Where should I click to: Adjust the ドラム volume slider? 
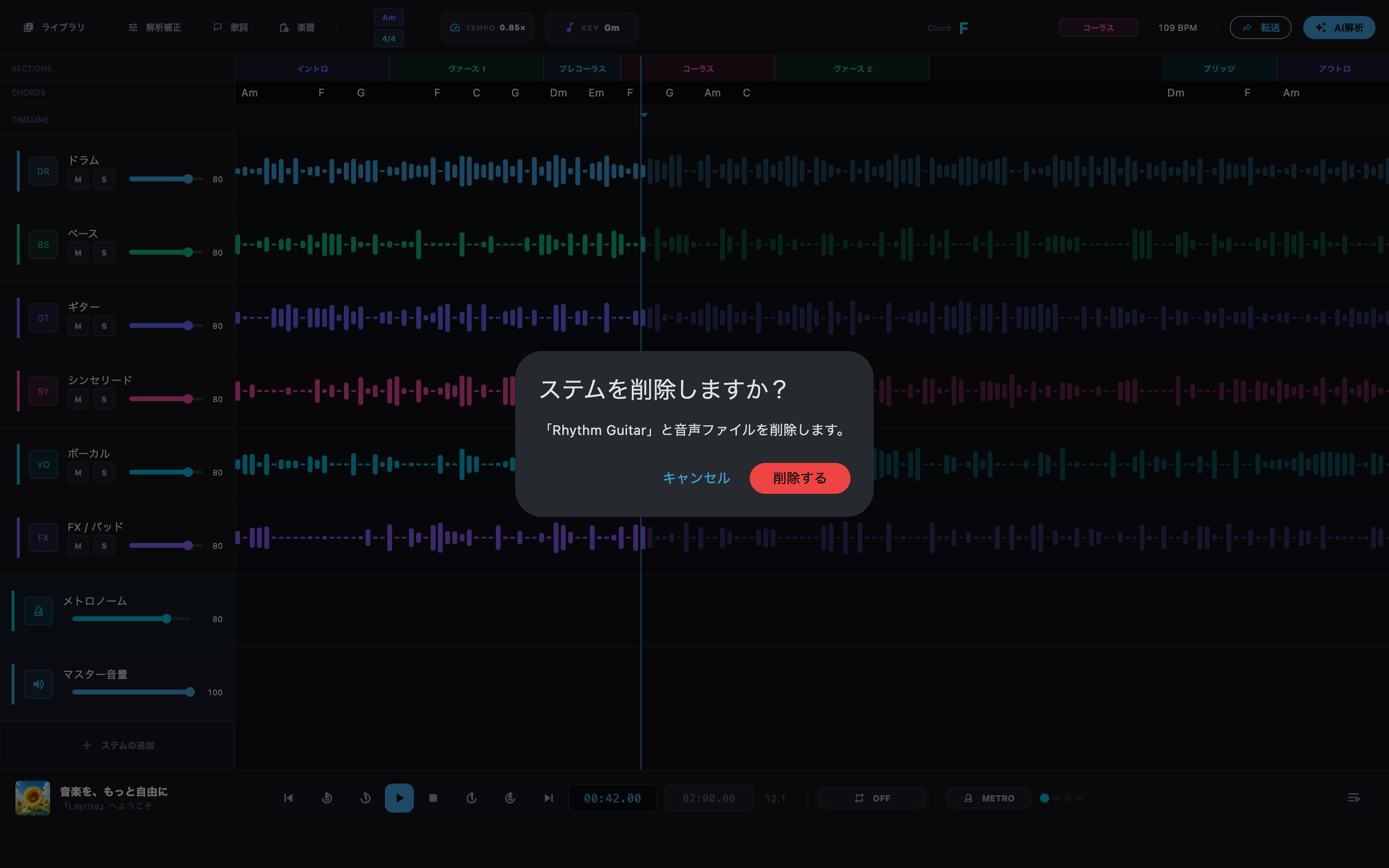point(166,179)
